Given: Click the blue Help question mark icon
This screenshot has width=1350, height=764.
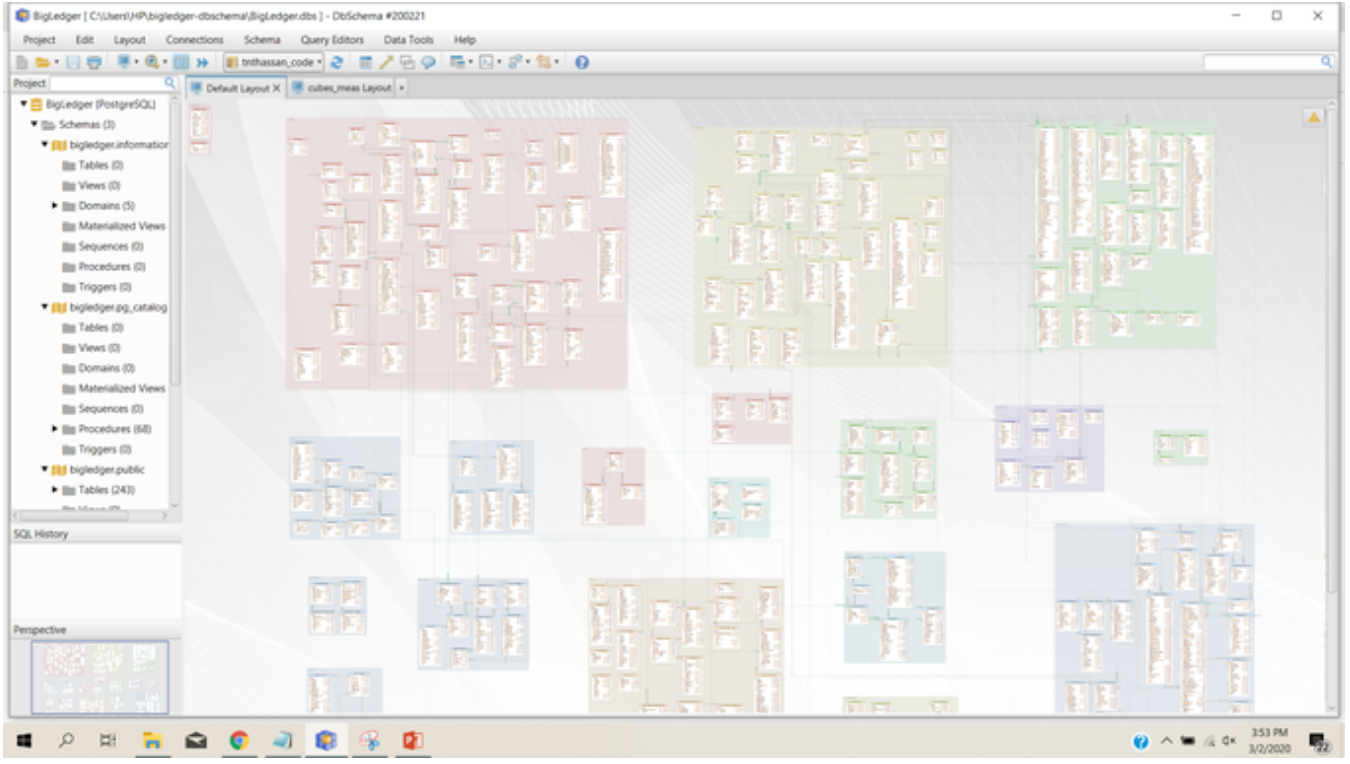Looking at the screenshot, I should pyautogui.click(x=581, y=62).
